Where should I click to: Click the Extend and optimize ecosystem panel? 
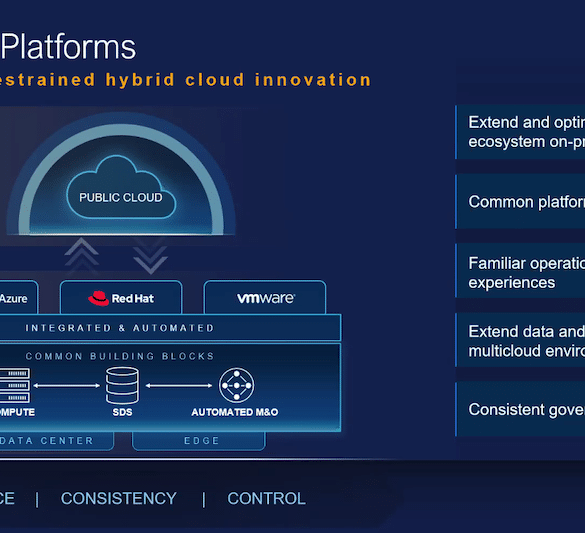point(520,132)
